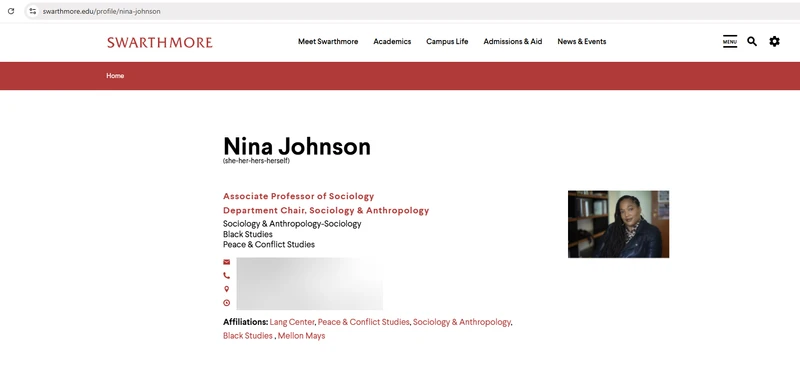Open the settings gear icon
Screen dimensions: 800x370
(x=774, y=41)
